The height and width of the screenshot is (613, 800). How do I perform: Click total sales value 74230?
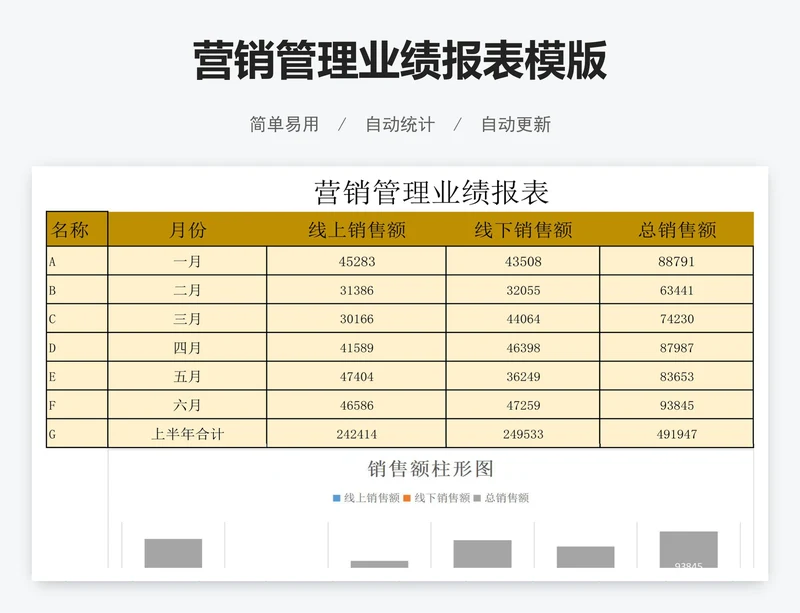pos(677,318)
